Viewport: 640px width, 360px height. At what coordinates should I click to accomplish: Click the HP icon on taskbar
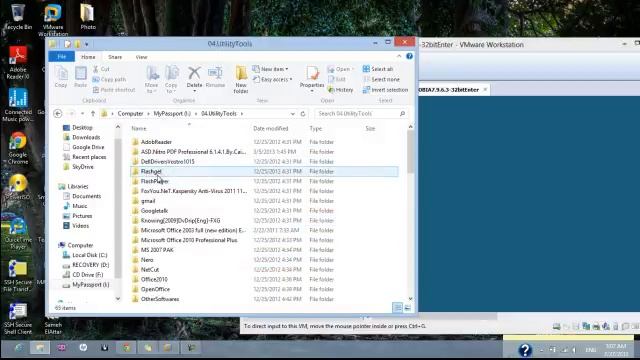tap(83, 348)
